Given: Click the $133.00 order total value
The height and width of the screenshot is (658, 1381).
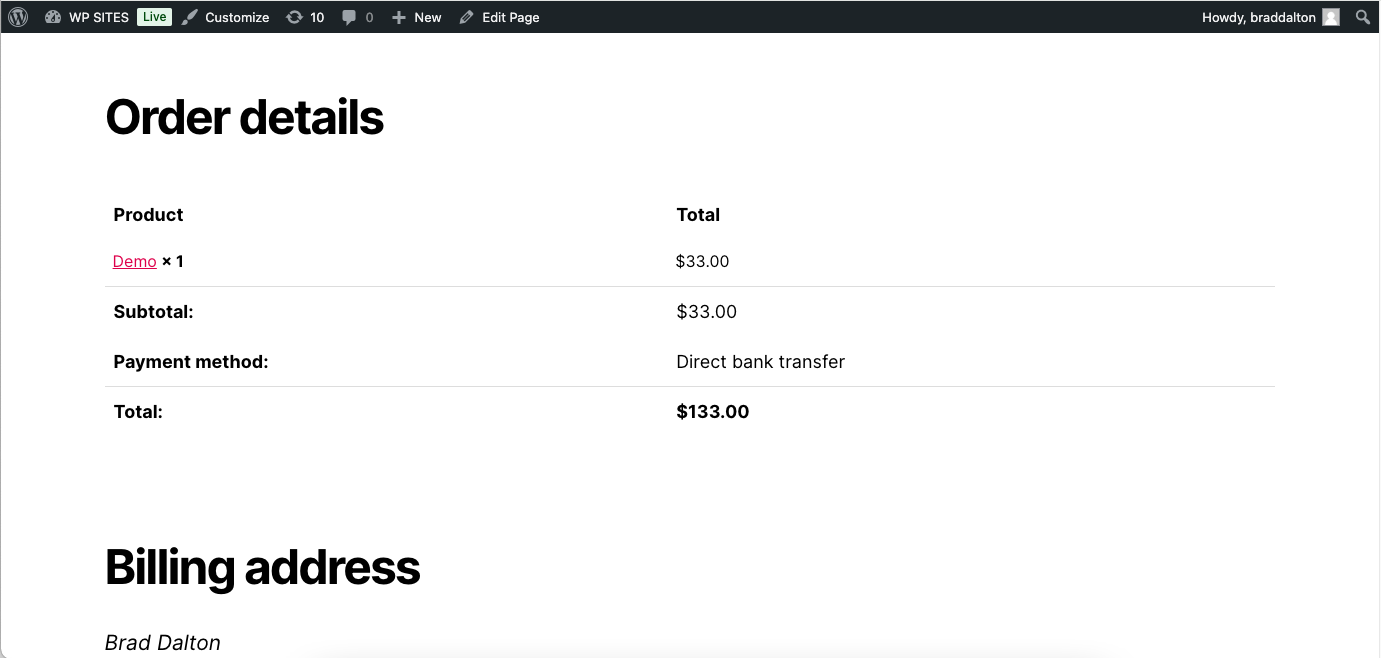Looking at the screenshot, I should point(712,411).
